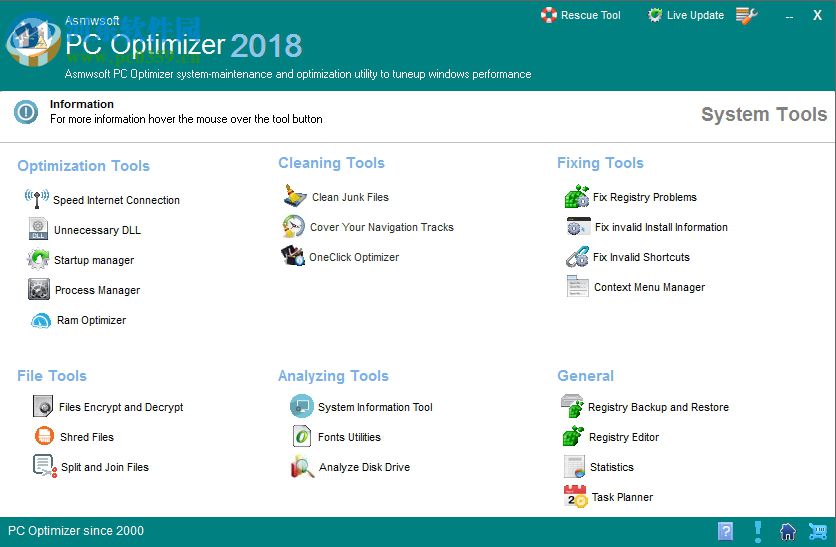Click the General section heading
Screen dimensions: 836x547
tap(585, 376)
